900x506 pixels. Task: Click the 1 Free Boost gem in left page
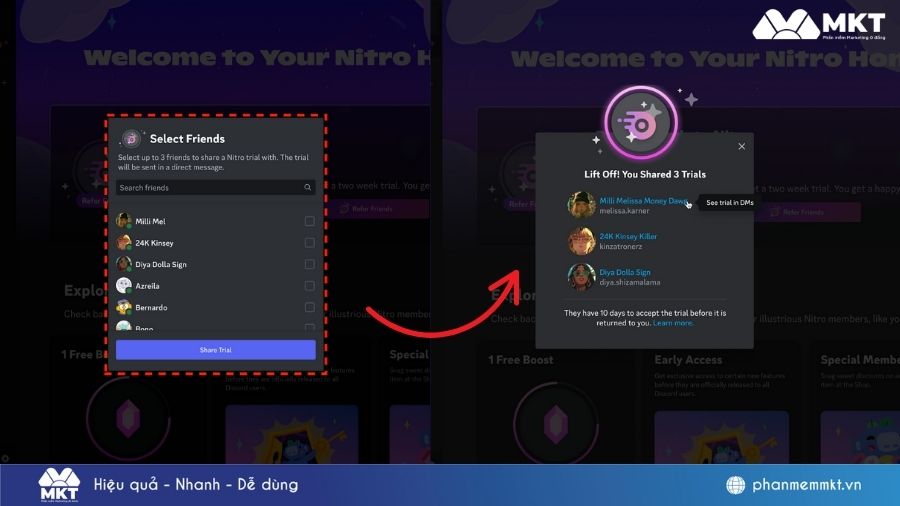(x=129, y=418)
